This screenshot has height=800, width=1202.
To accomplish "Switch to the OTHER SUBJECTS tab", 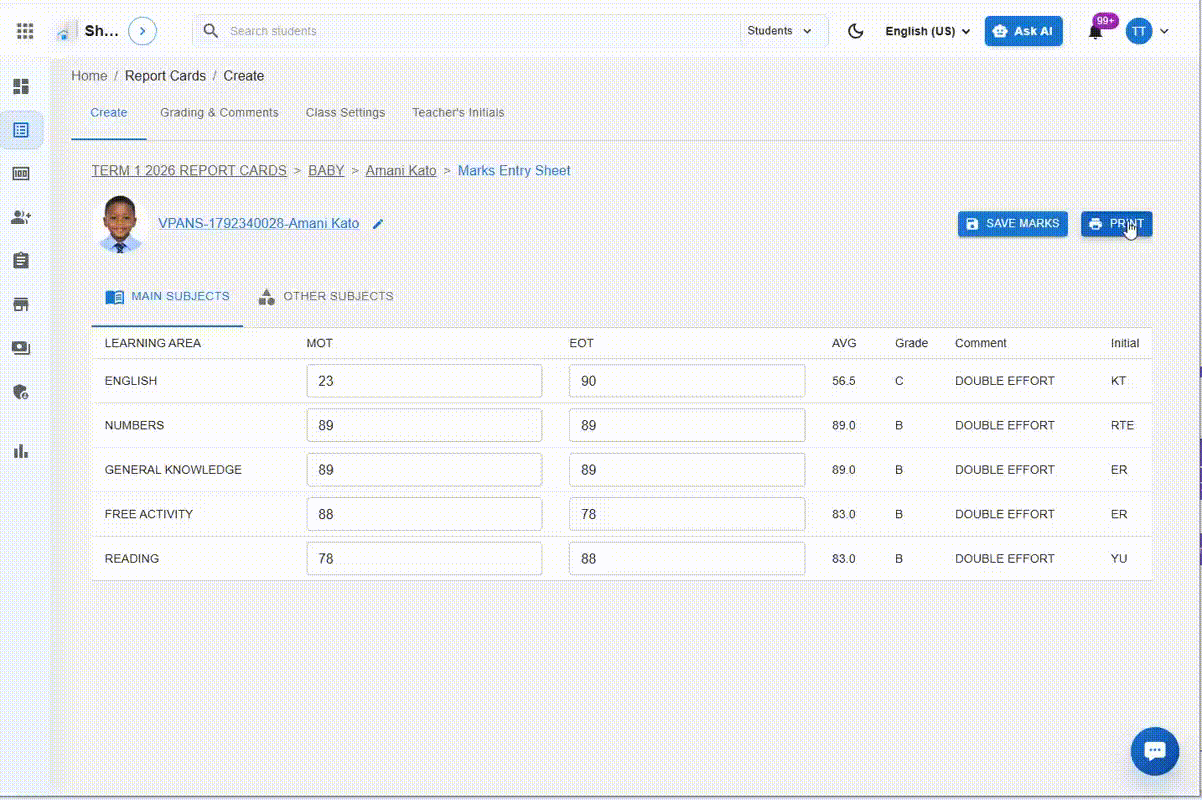I will 326,297.
